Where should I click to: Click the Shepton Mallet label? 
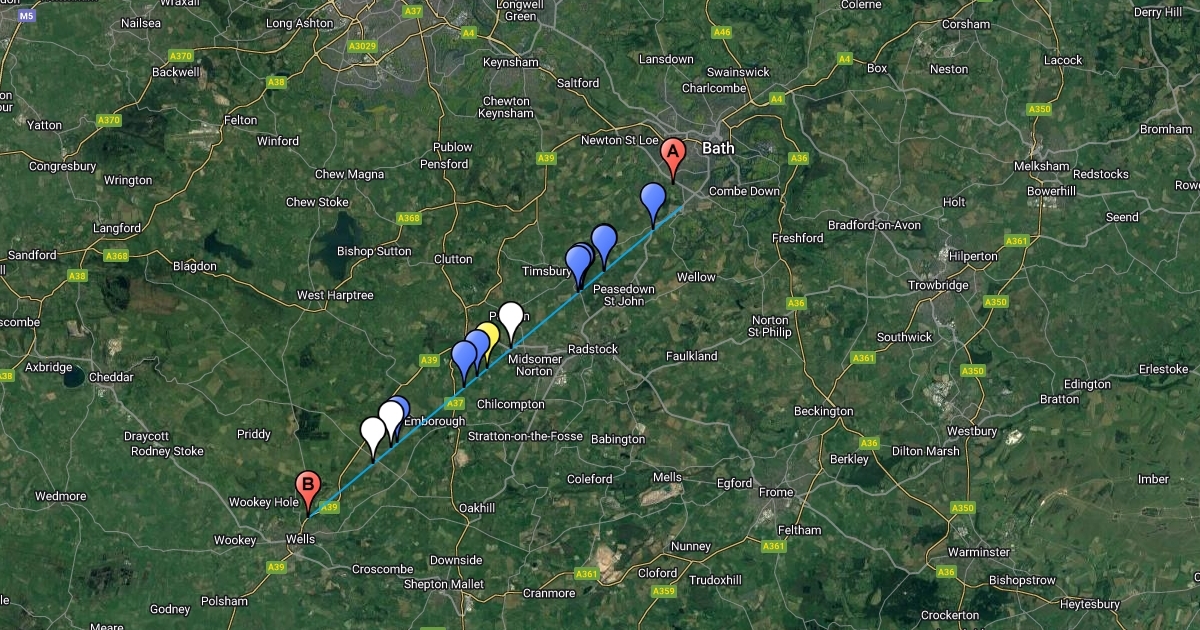pyautogui.click(x=443, y=584)
